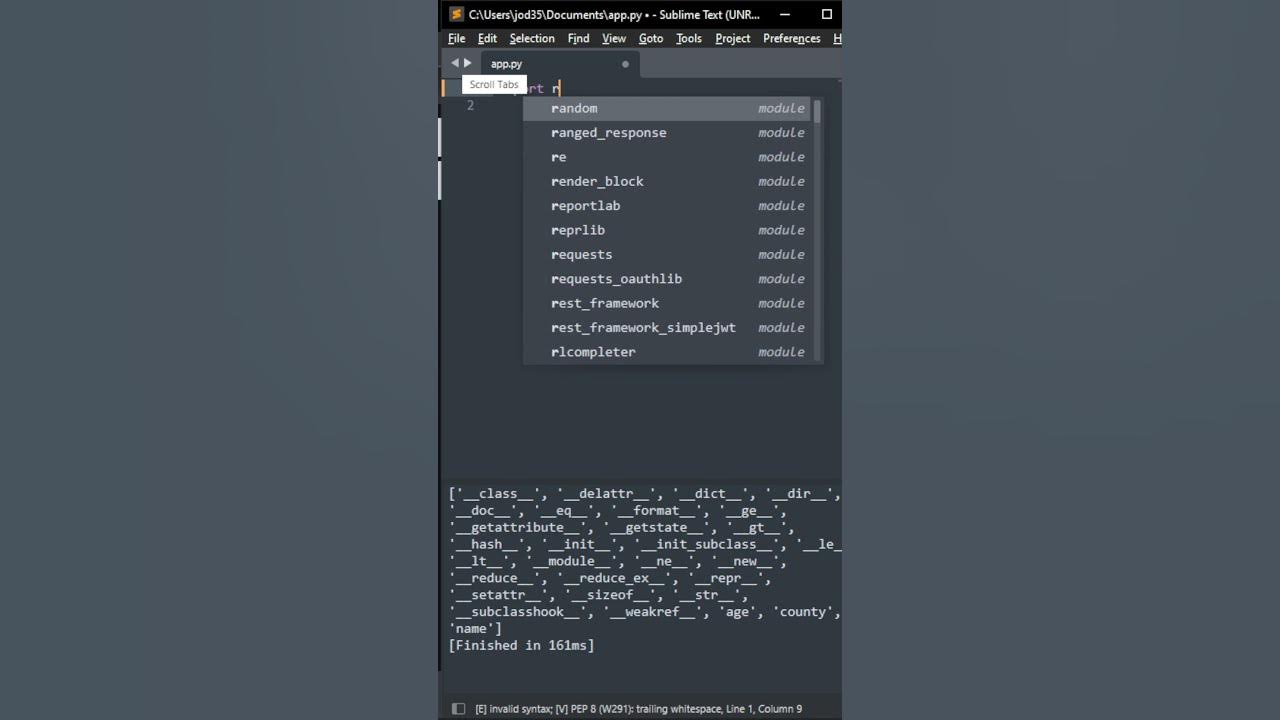This screenshot has width=1280, height=720.
Task: Maximize the Sublime Text window
Action: [x=827, y=14]
